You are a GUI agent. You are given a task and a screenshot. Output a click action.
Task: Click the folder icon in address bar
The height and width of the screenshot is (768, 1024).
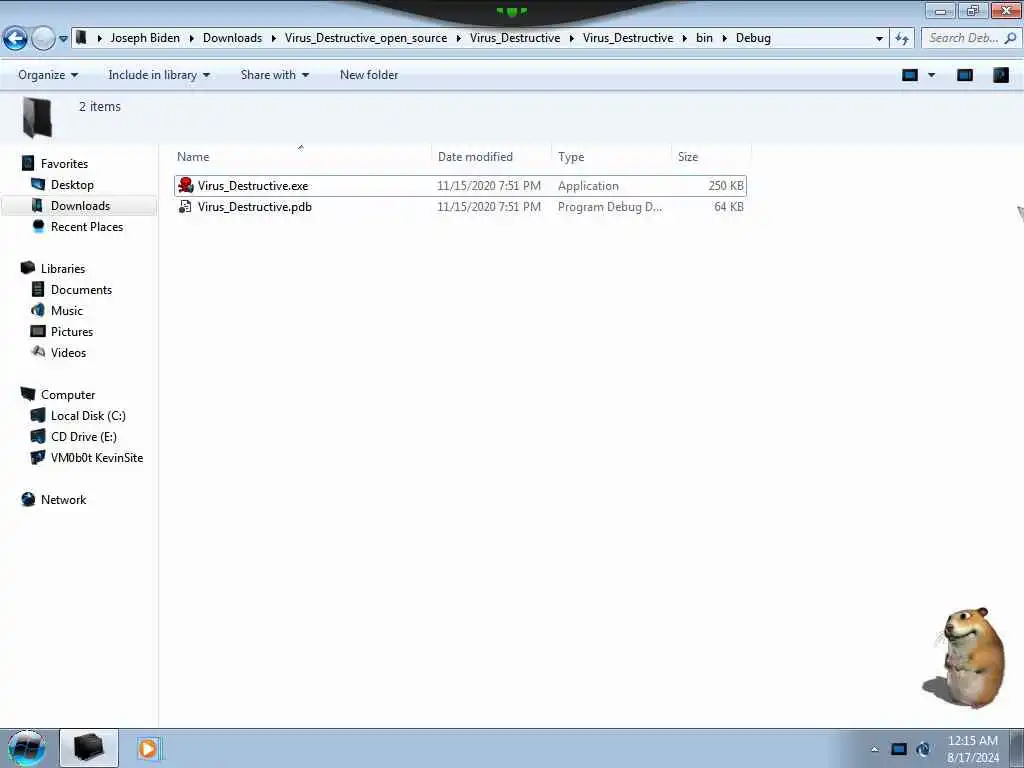(x=82, y=38)
